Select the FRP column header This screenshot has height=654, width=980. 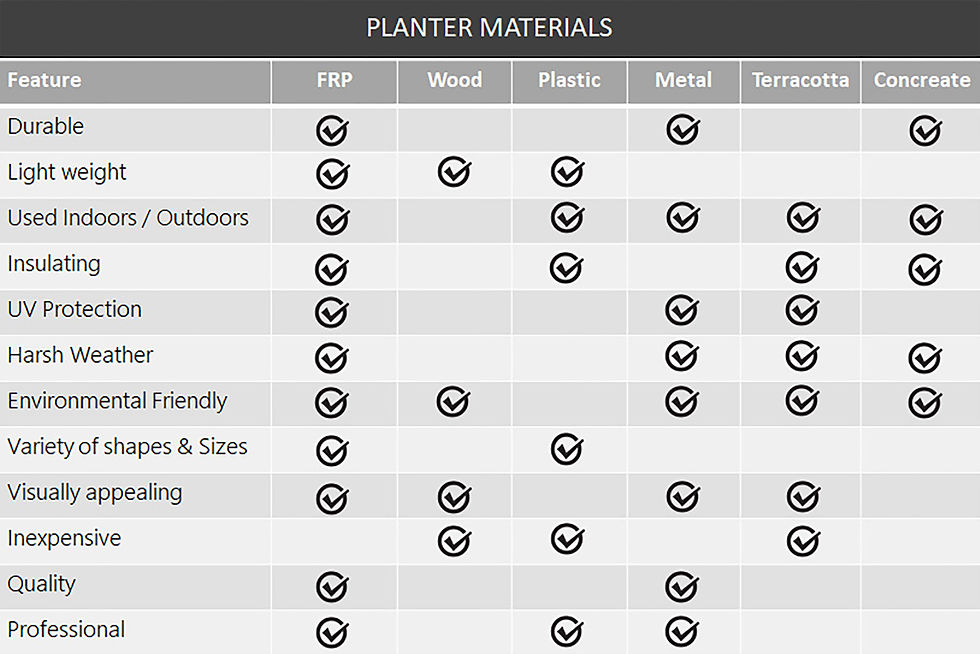click(x=334, y=80)
